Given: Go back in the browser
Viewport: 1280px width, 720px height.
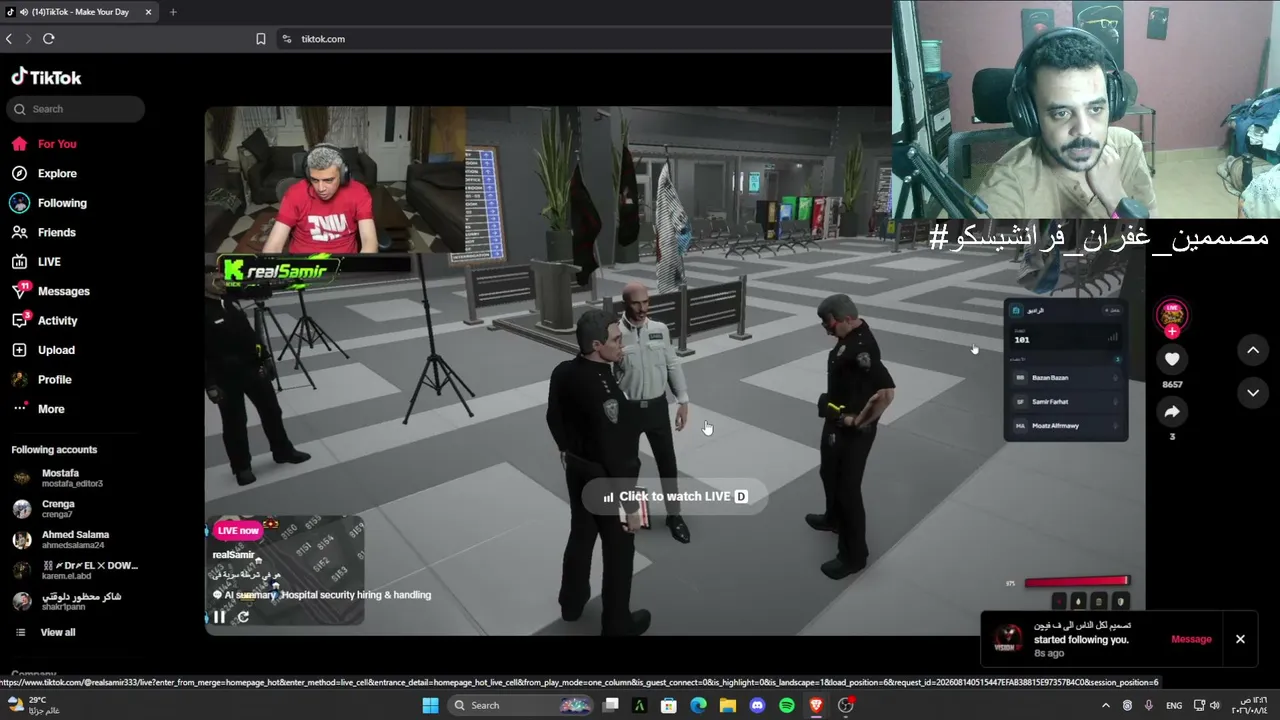Looking at the screenshot, I should pyautogui.click(x=9, y=39).
